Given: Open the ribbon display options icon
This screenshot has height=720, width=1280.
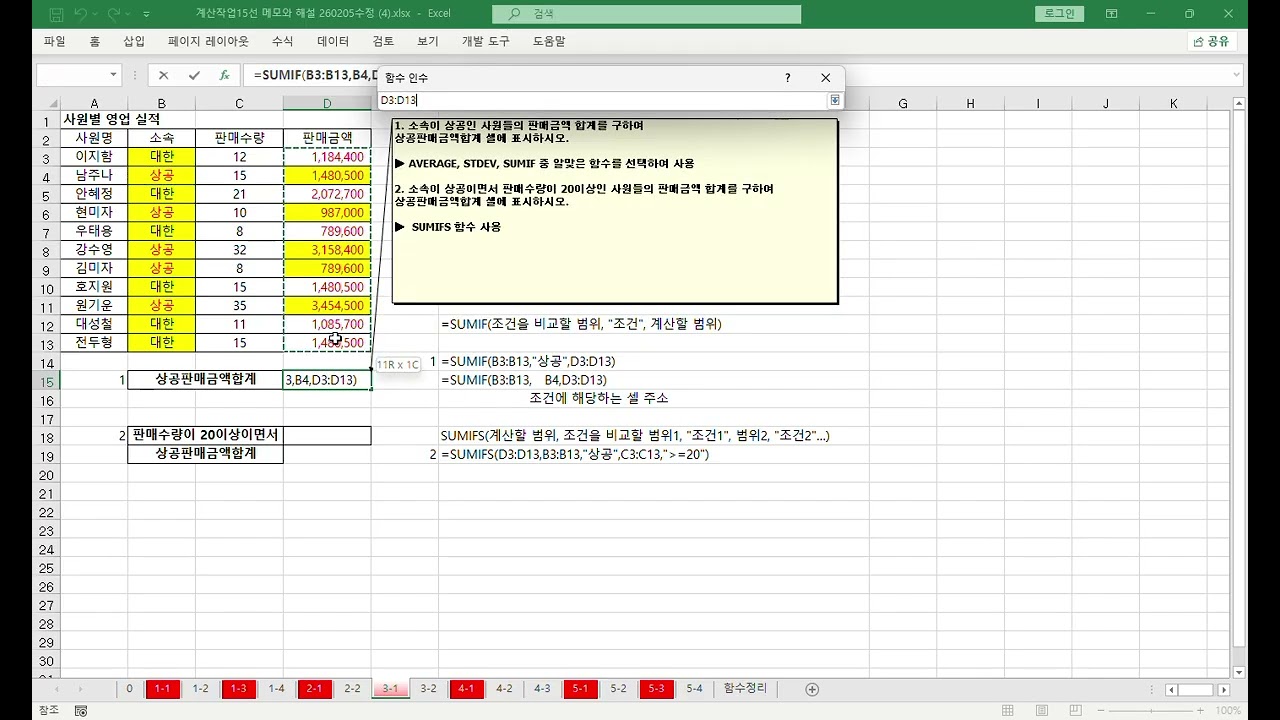Looking at the screenshot, I should click(1112, 14).
